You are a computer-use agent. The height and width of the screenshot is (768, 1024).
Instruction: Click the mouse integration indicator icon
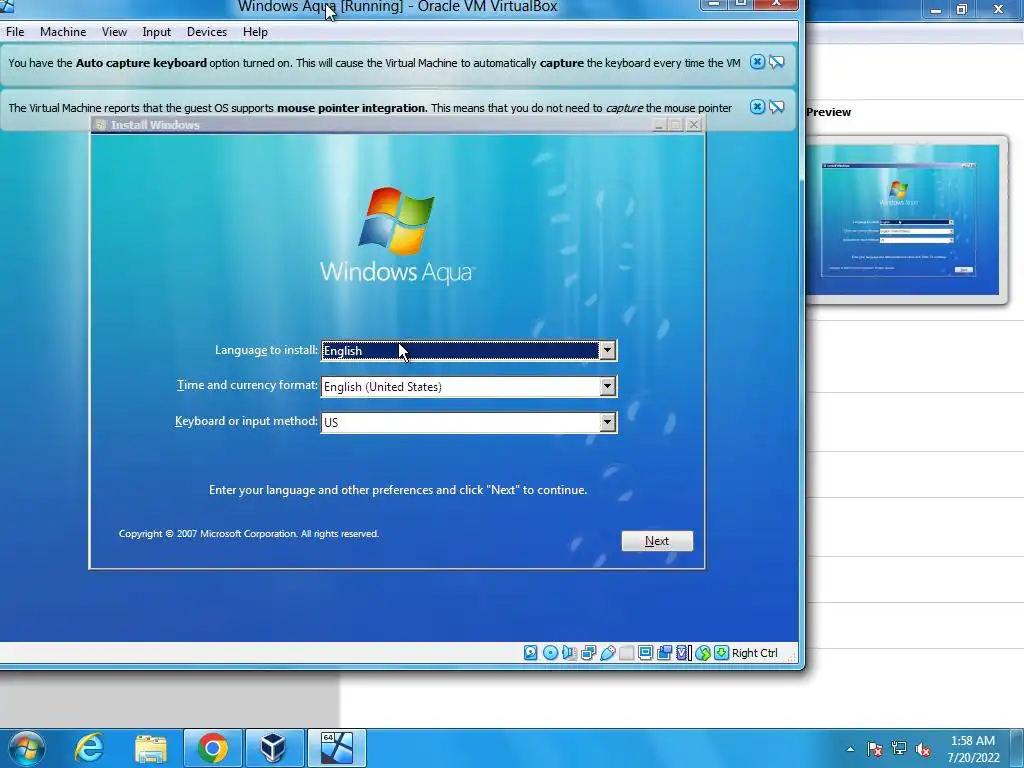703,652
